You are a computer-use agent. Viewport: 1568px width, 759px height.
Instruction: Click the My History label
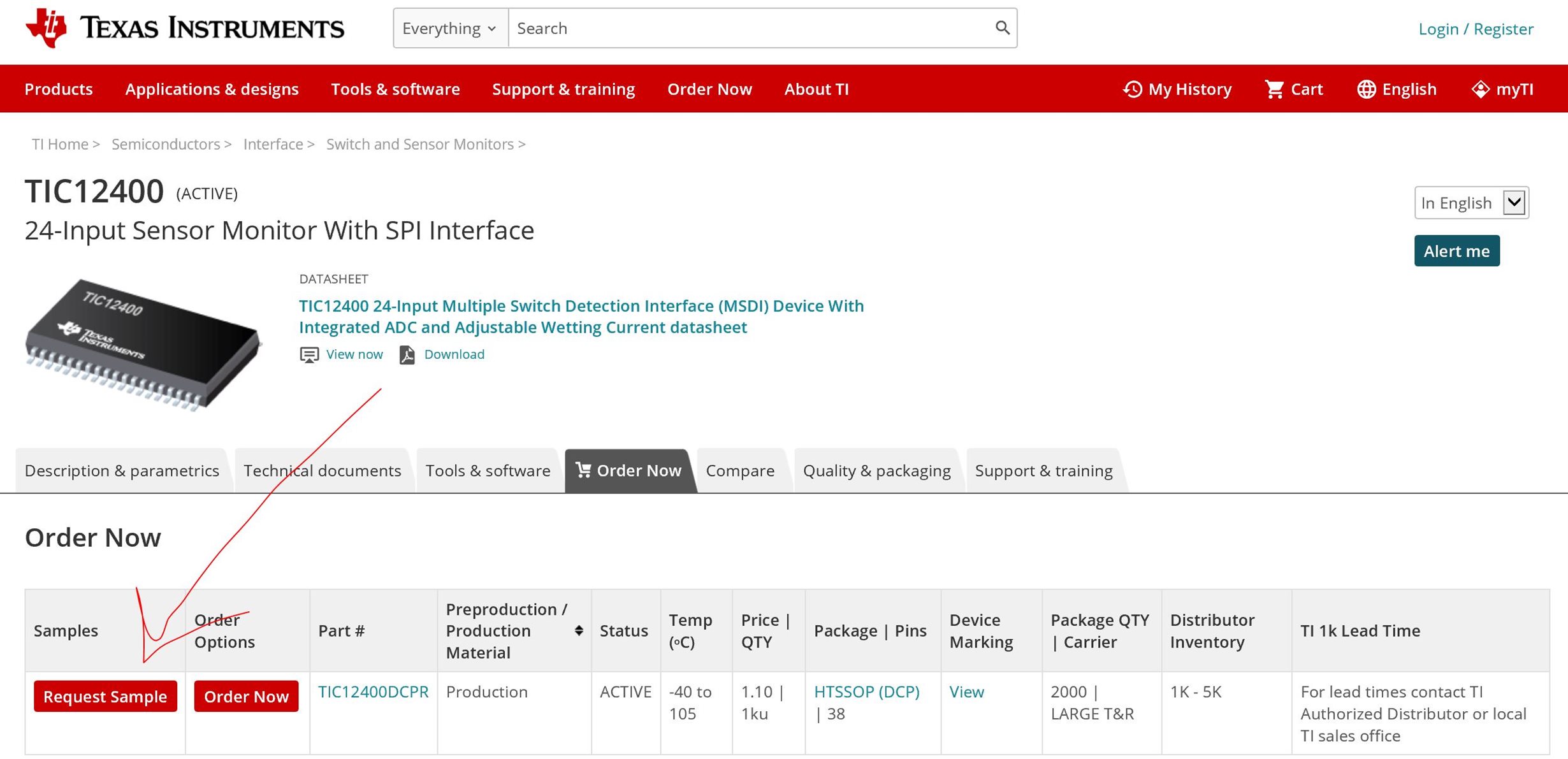[x=1190, y=89]
